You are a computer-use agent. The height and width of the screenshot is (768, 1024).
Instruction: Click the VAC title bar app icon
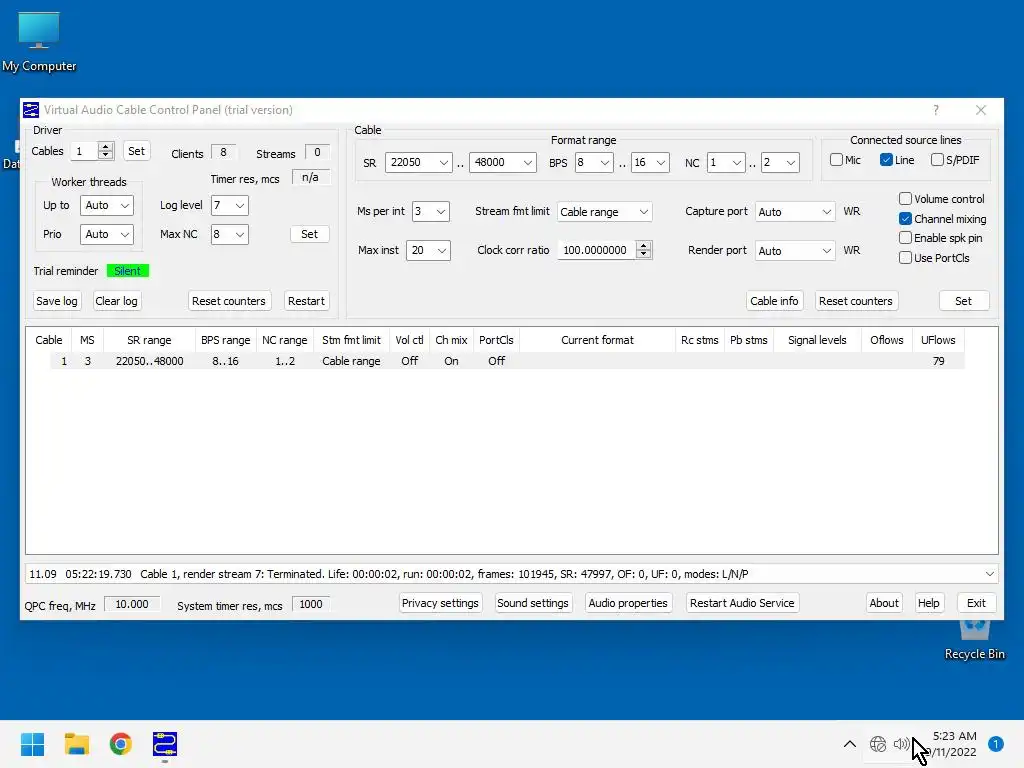pyautogui.click(x=31, y=110)
